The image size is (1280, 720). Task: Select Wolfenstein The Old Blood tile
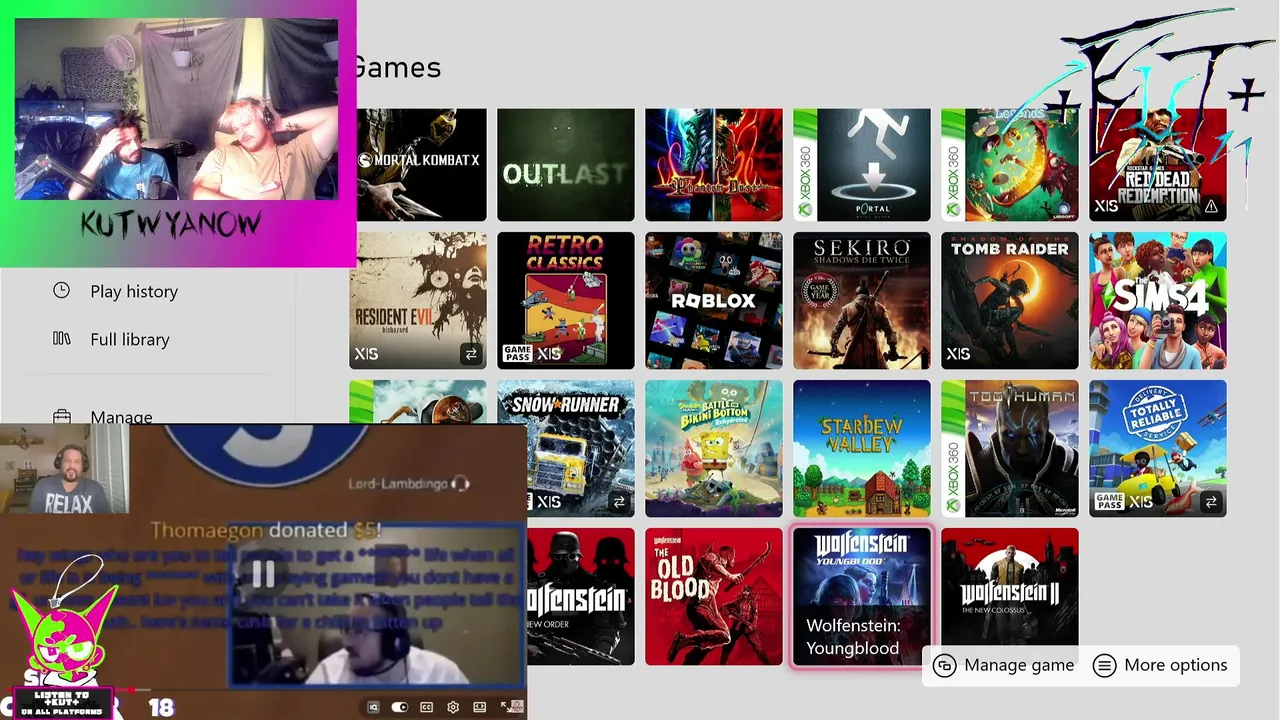point(714,597)
